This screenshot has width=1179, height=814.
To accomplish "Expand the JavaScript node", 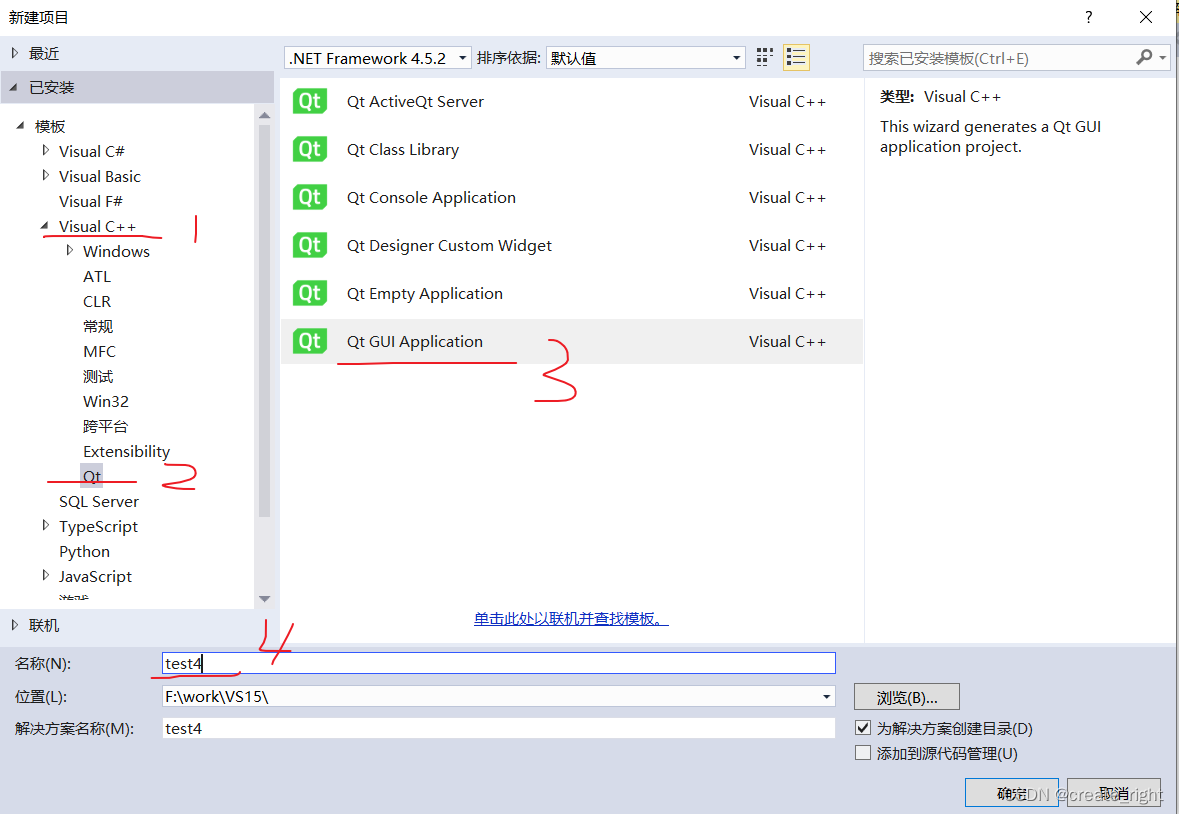I will click(46, 576).
